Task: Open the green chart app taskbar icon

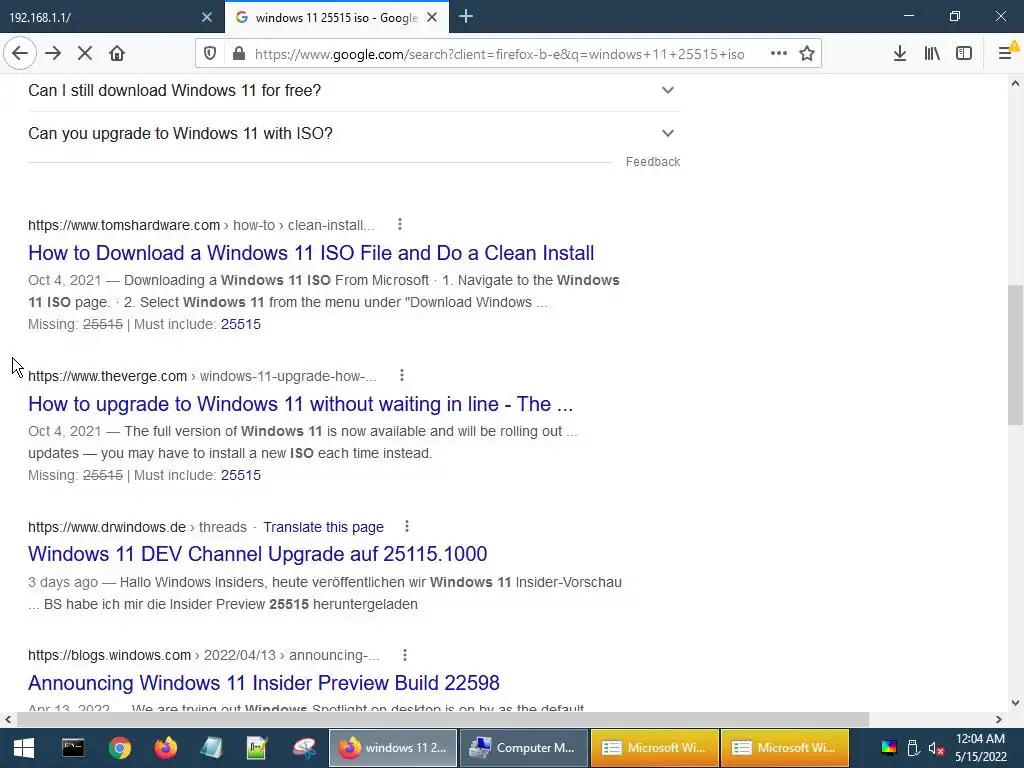Action: tap(257, 748)
